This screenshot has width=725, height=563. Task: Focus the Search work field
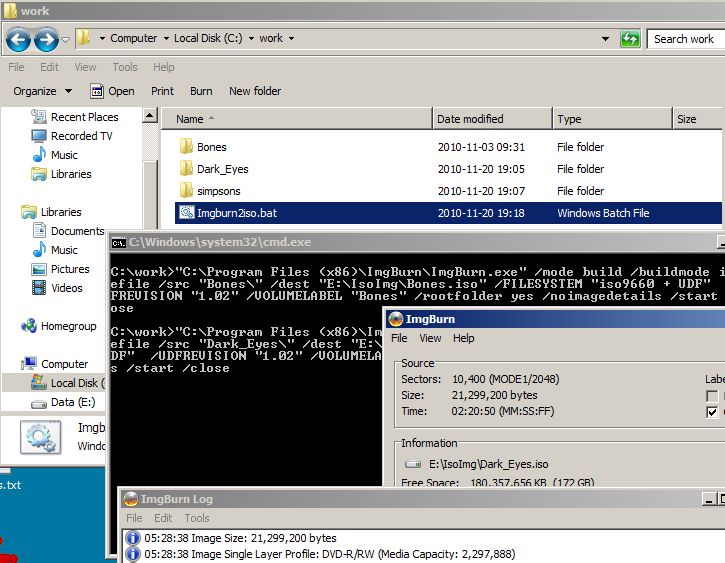click(686, 39)
